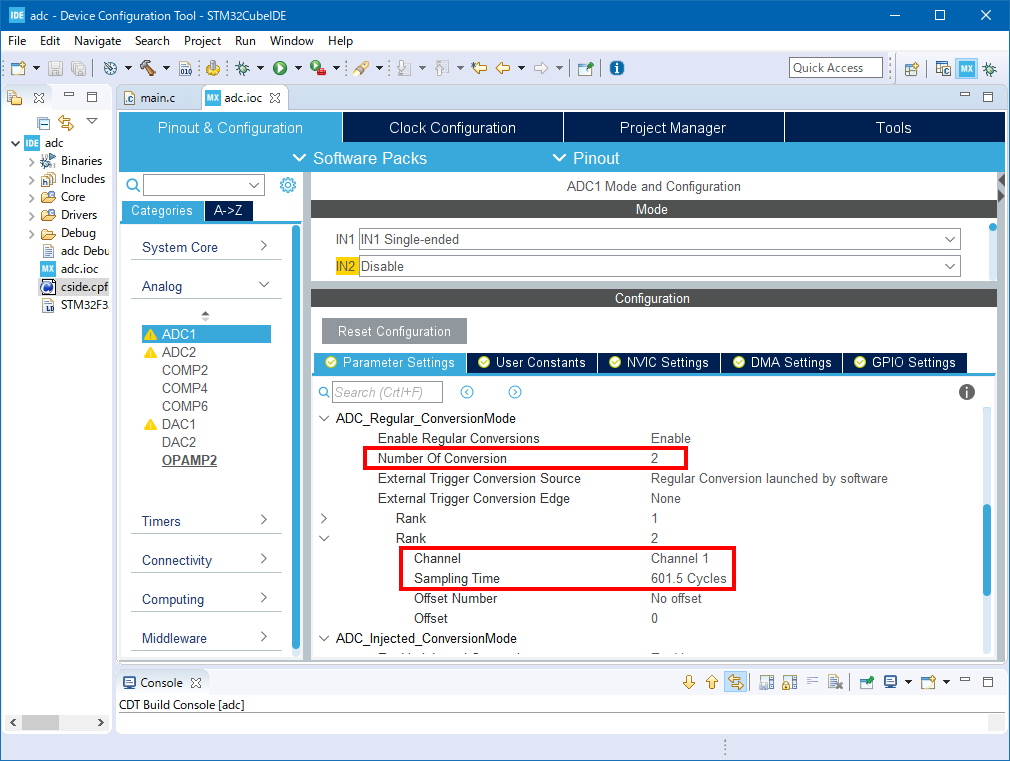Collapse the ADC_Regular_ConversionMode section
Screen dimensions: 1010x761
point(324,418)
